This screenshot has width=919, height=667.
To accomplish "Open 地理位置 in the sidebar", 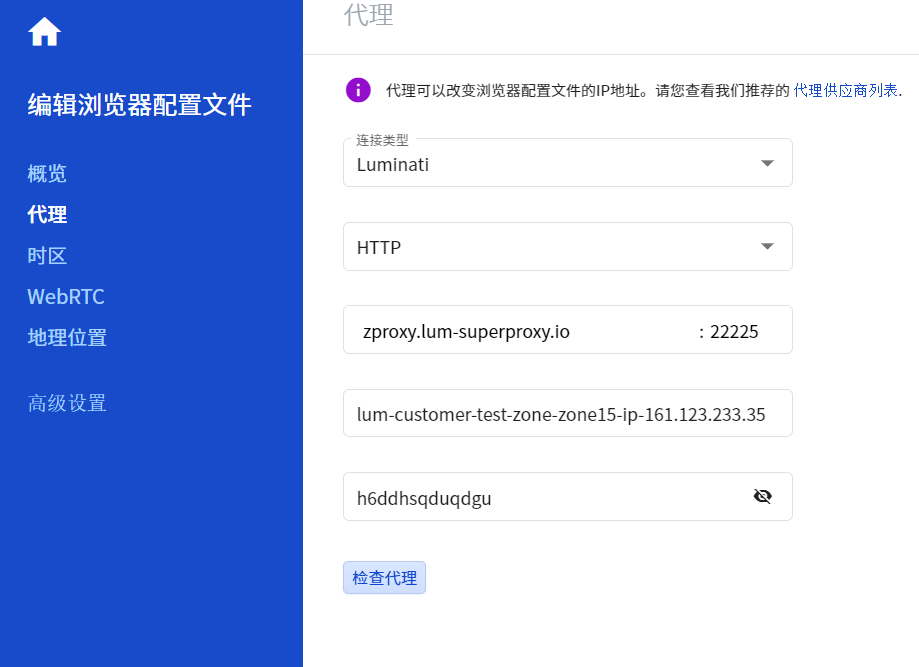I will 67,338.
